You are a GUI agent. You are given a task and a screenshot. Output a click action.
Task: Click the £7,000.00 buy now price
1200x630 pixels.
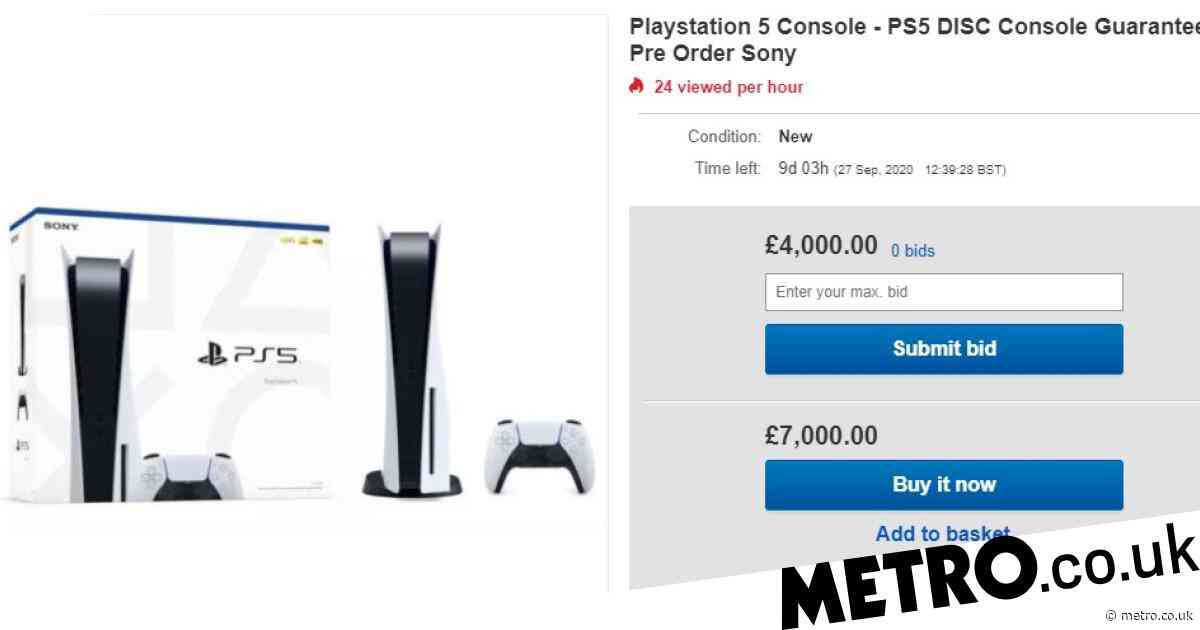pos(821,436)
